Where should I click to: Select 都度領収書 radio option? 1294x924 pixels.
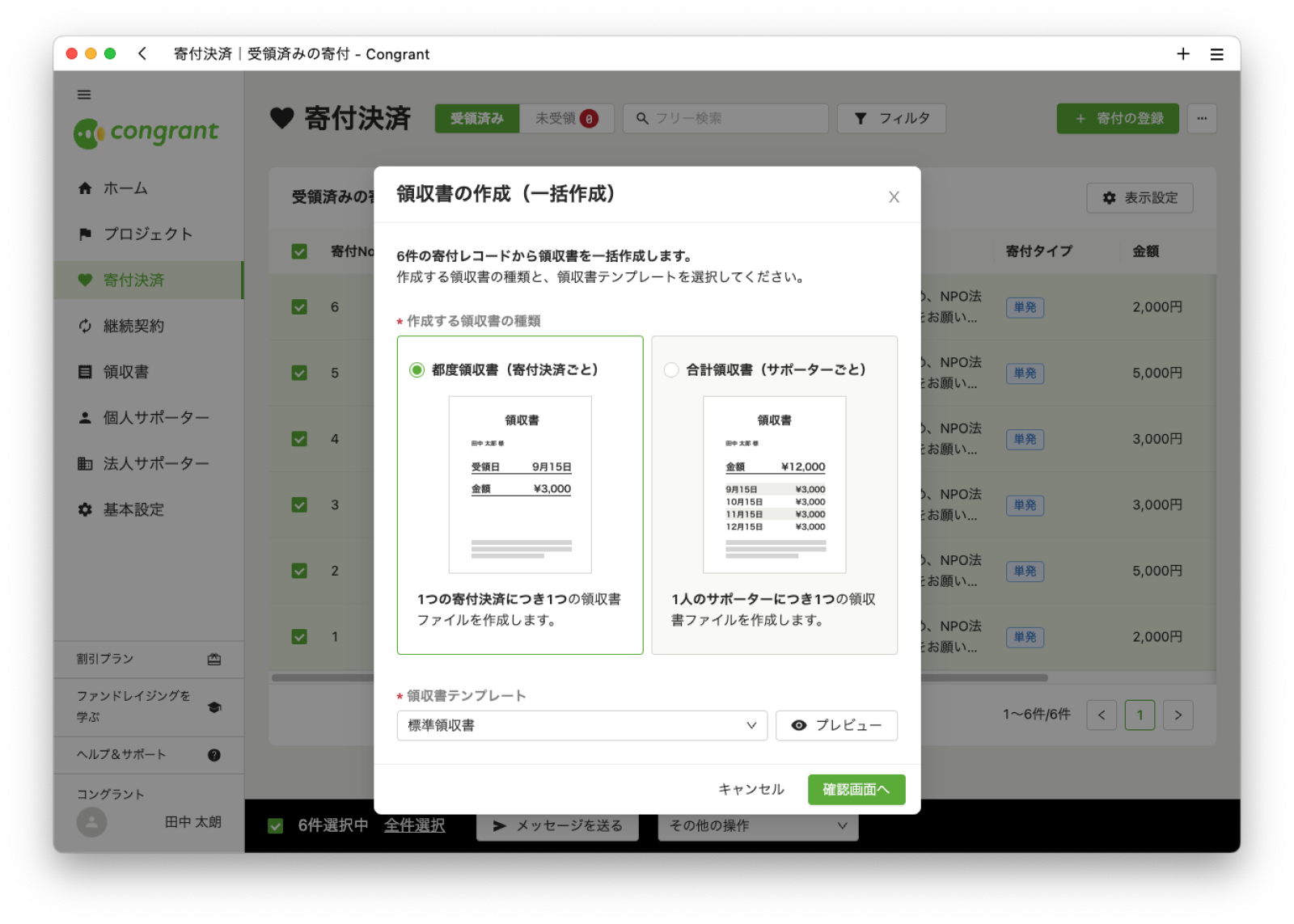[417, 370]
